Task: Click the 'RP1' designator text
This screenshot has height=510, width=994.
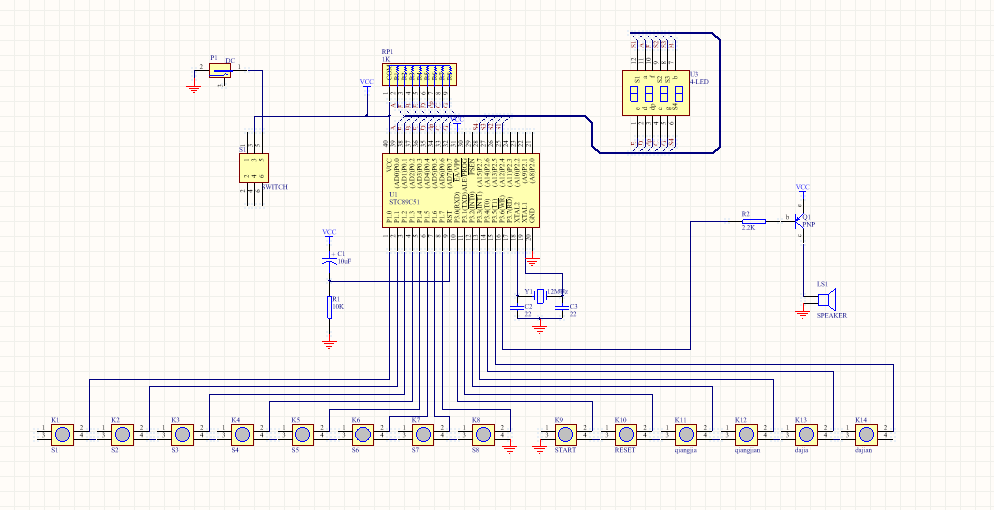Action: 387,52
